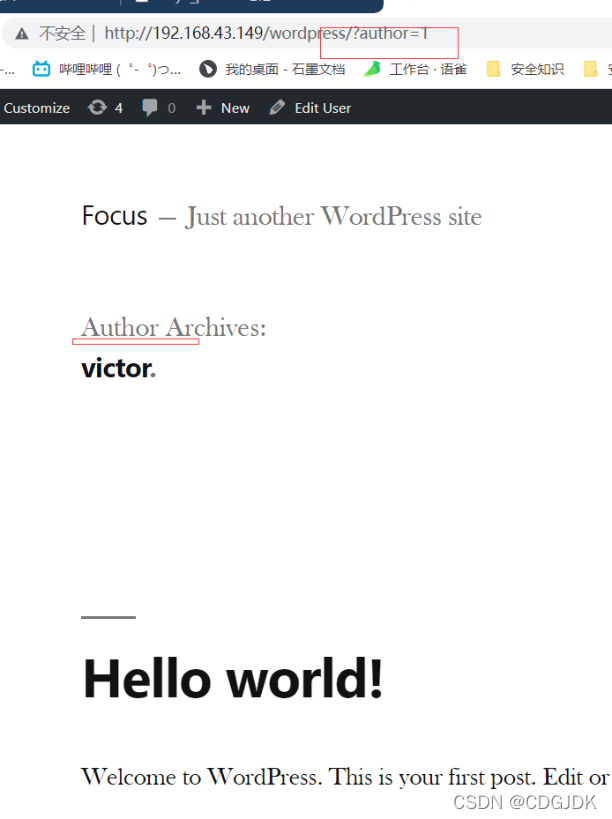Open the 哔哩哔哩 bookmark label
The image size is (612, 819).
[x=120, y=69]
